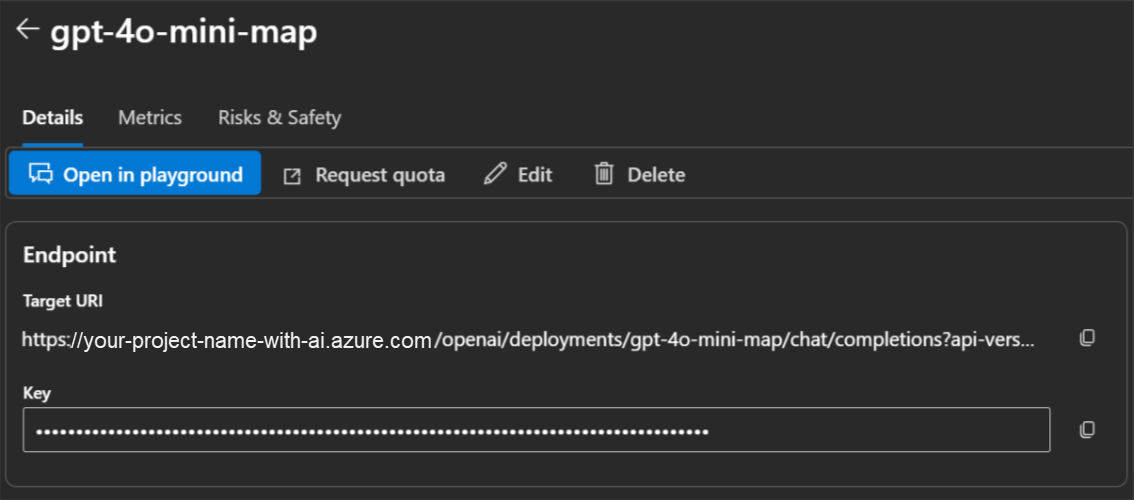
Task: Click the Request quota text
Action: tap(380, 175)
